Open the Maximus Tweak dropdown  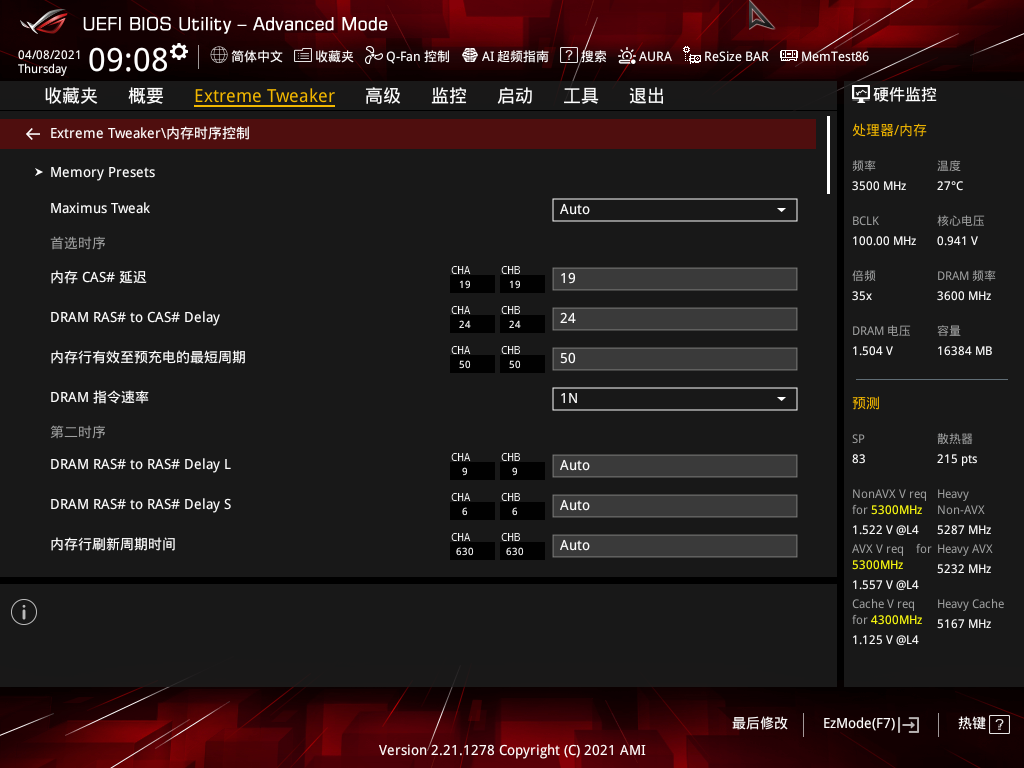tap(674, 209)
